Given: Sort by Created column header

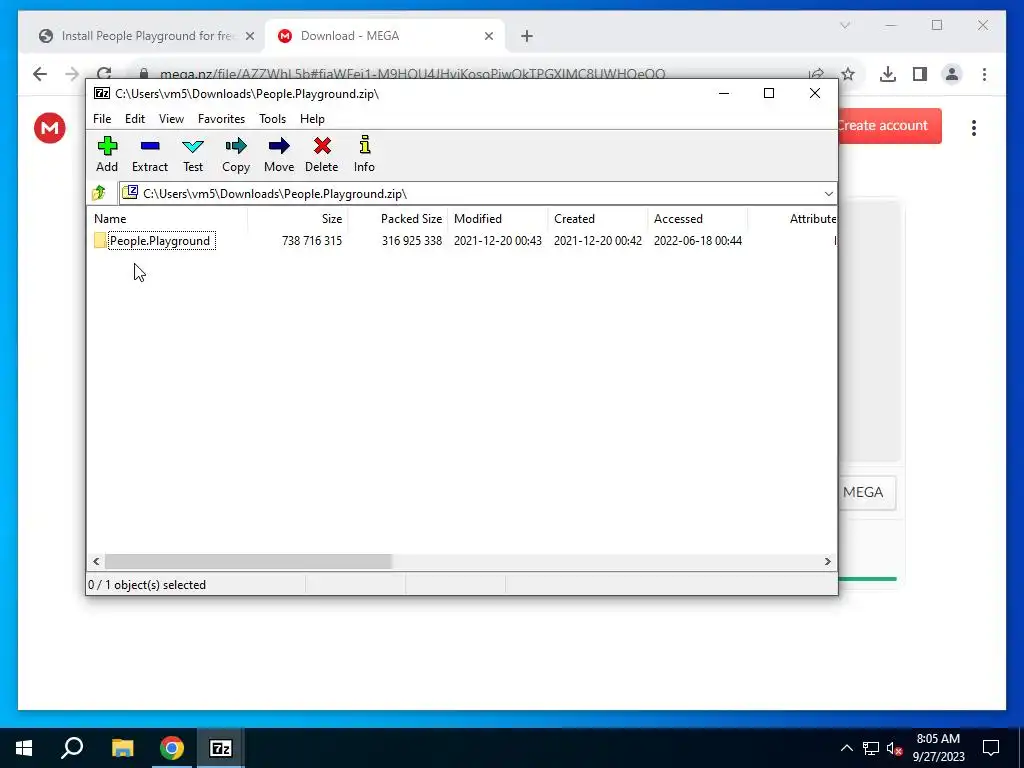Looking at the screenshot, I should tap(598, 219).
